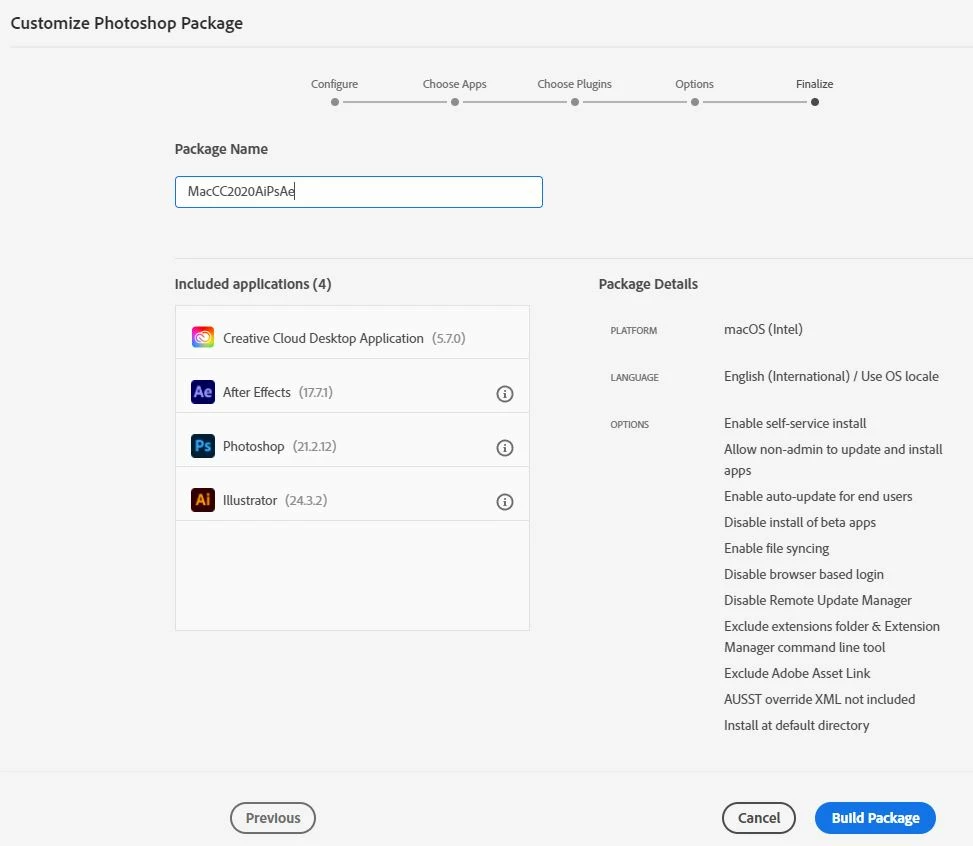Click the Cancel button
Image resolution: width=973 pixels, height=846 pixels.
point(758,818)
